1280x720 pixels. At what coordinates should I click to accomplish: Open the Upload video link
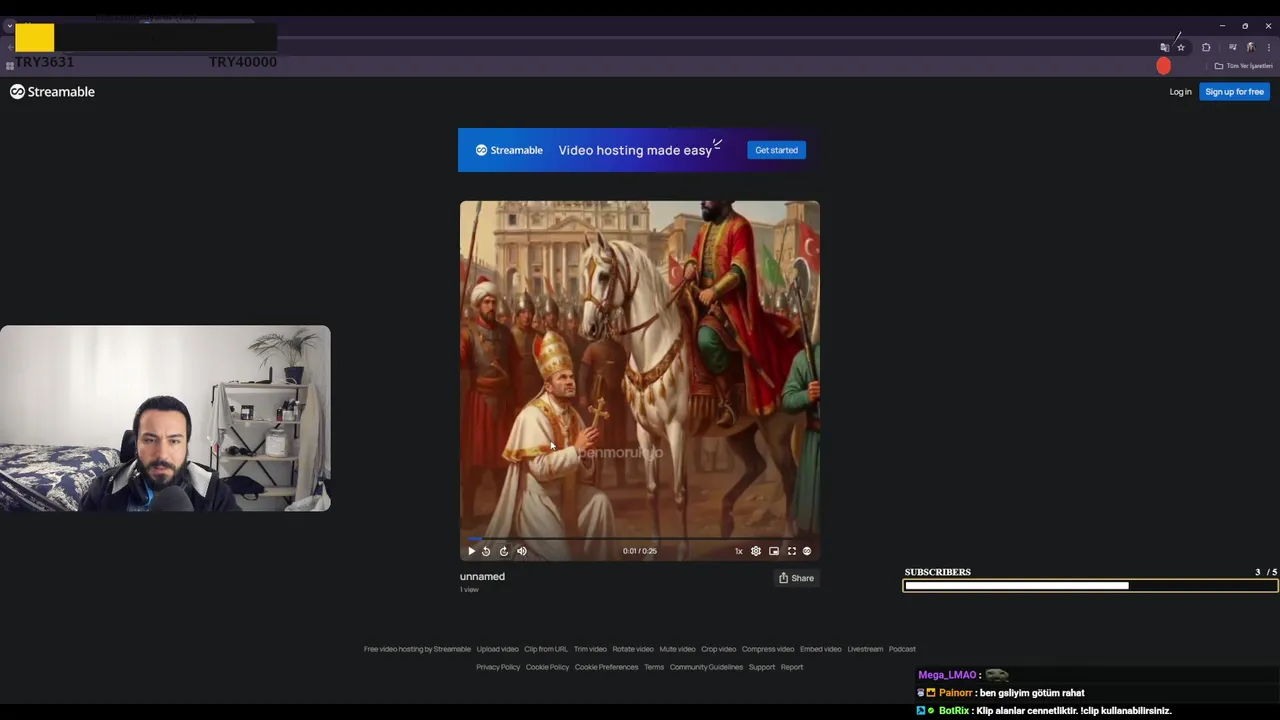(497, 649)
